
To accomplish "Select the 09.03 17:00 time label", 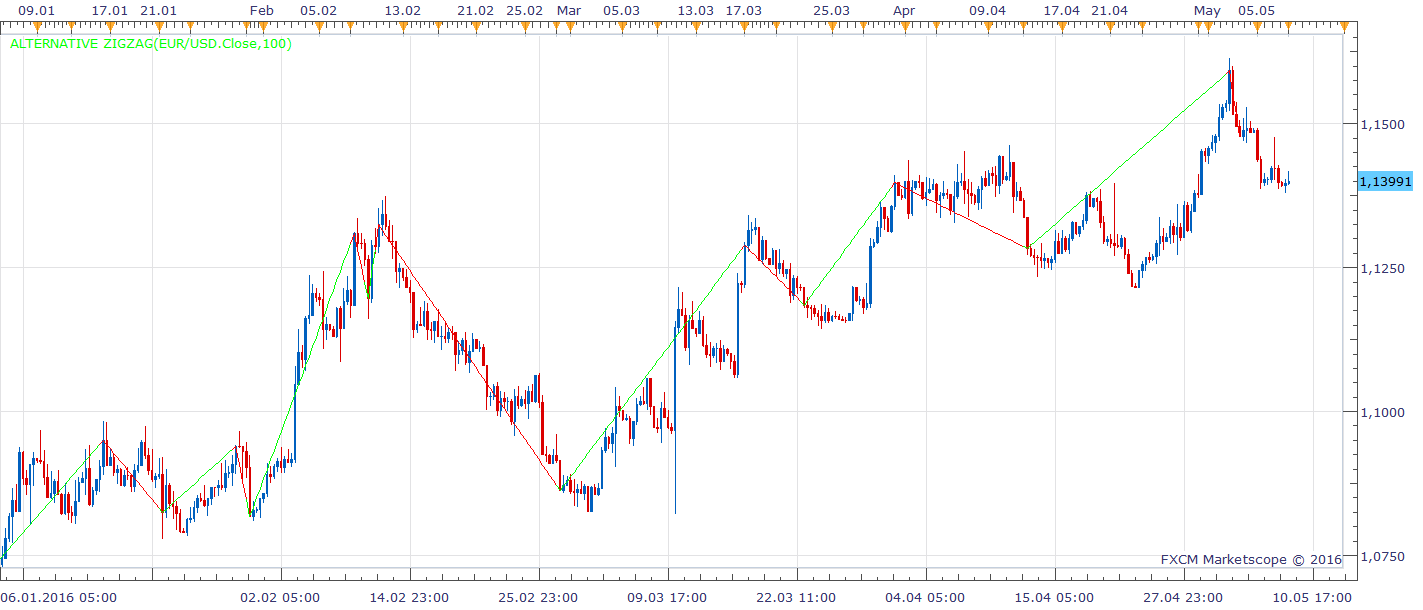I will coord(668,597).
